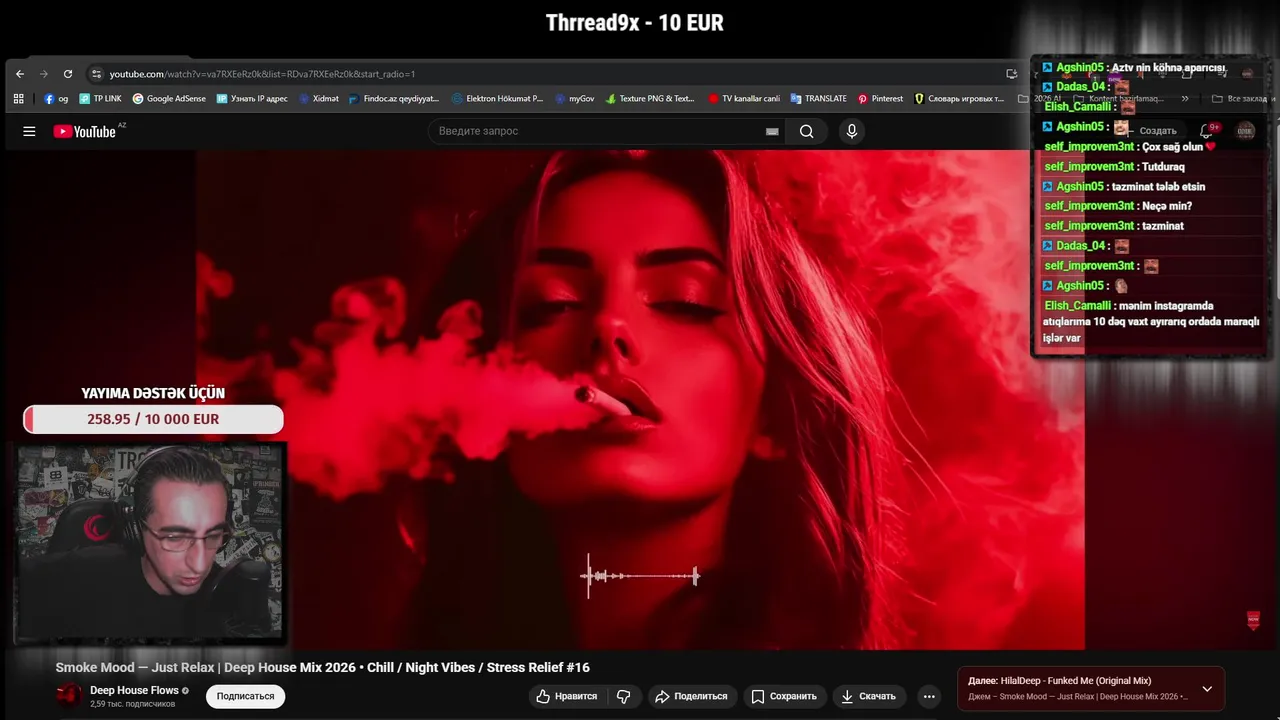Open the YouTube hamburger guide menu

tap(29, 131)
